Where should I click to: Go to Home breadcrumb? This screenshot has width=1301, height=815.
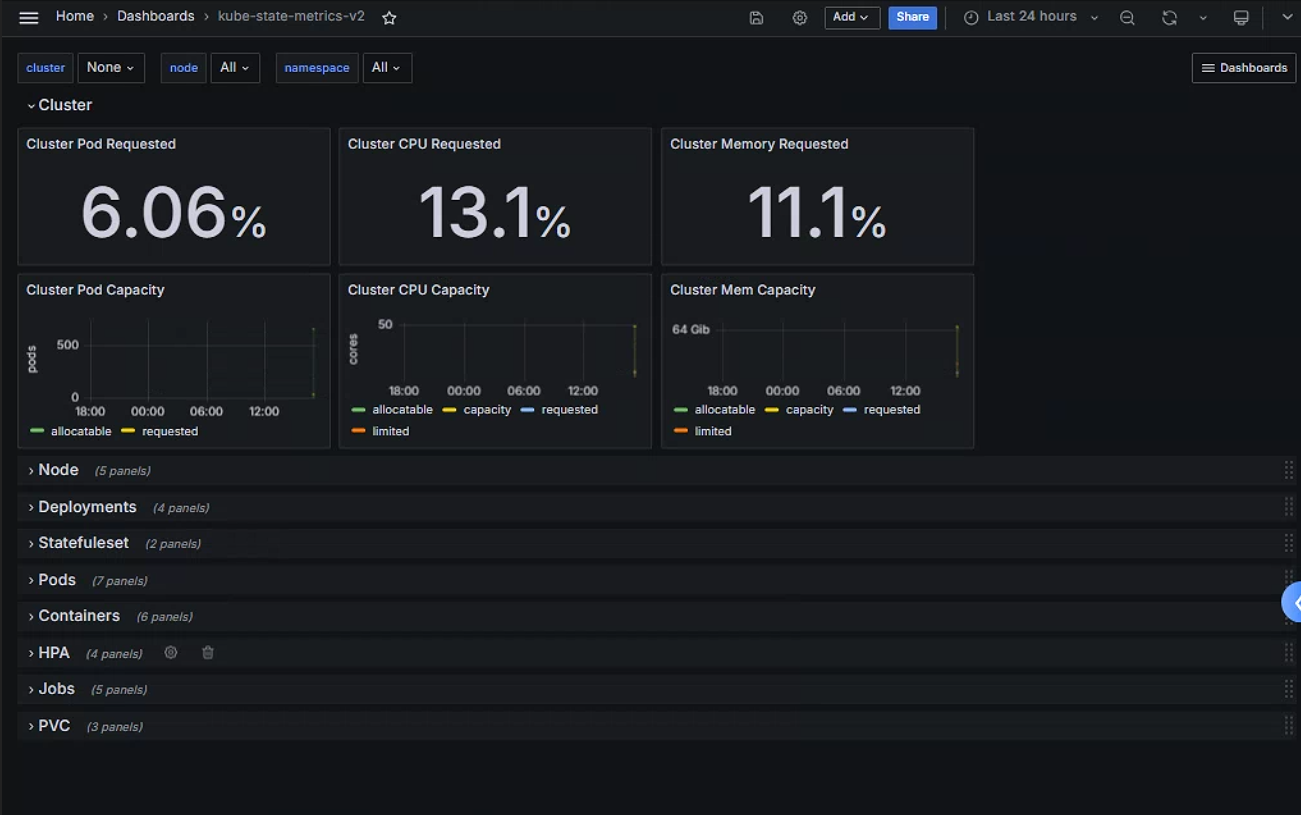click(x=75, y=17)
